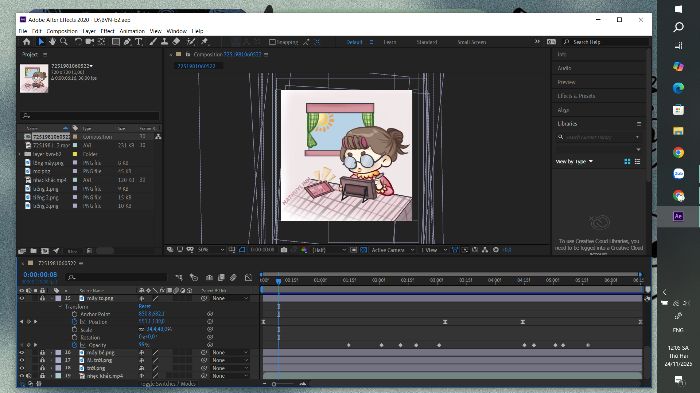700x393 pixels.
Task: Select the Camera tool
Action: click(90, 42)
